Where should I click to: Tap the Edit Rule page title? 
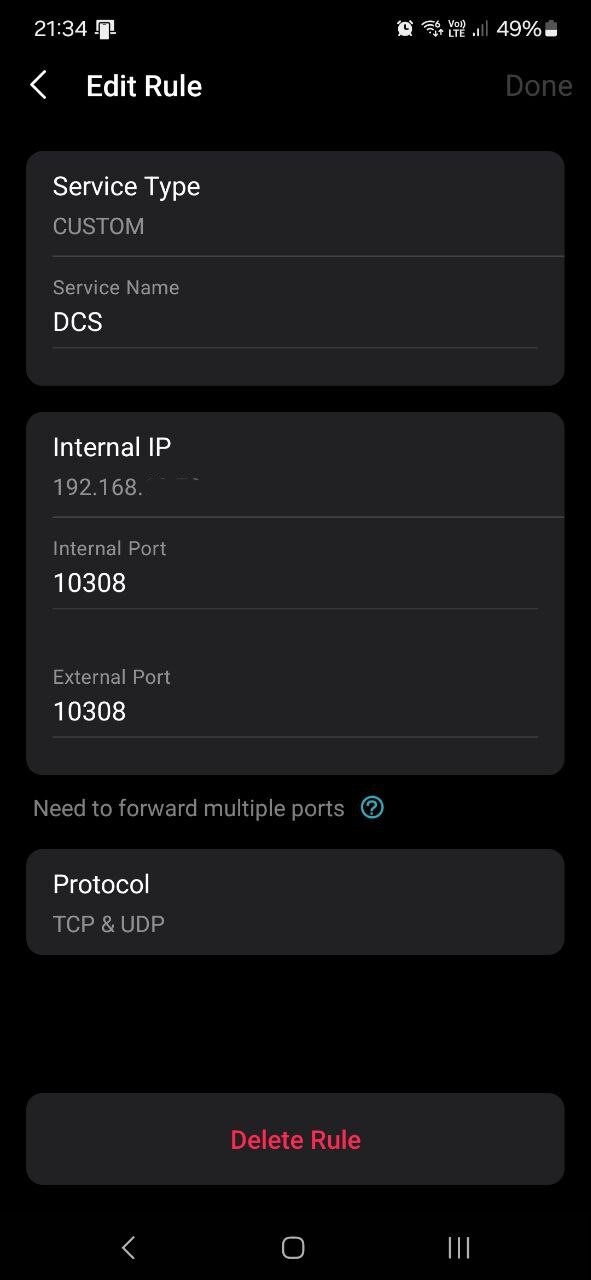click(144, 86)
